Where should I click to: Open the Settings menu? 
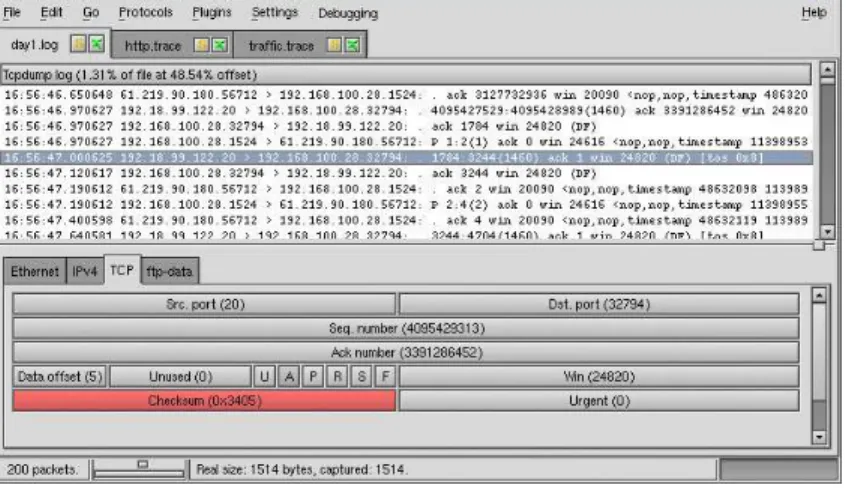pos(274,12)
